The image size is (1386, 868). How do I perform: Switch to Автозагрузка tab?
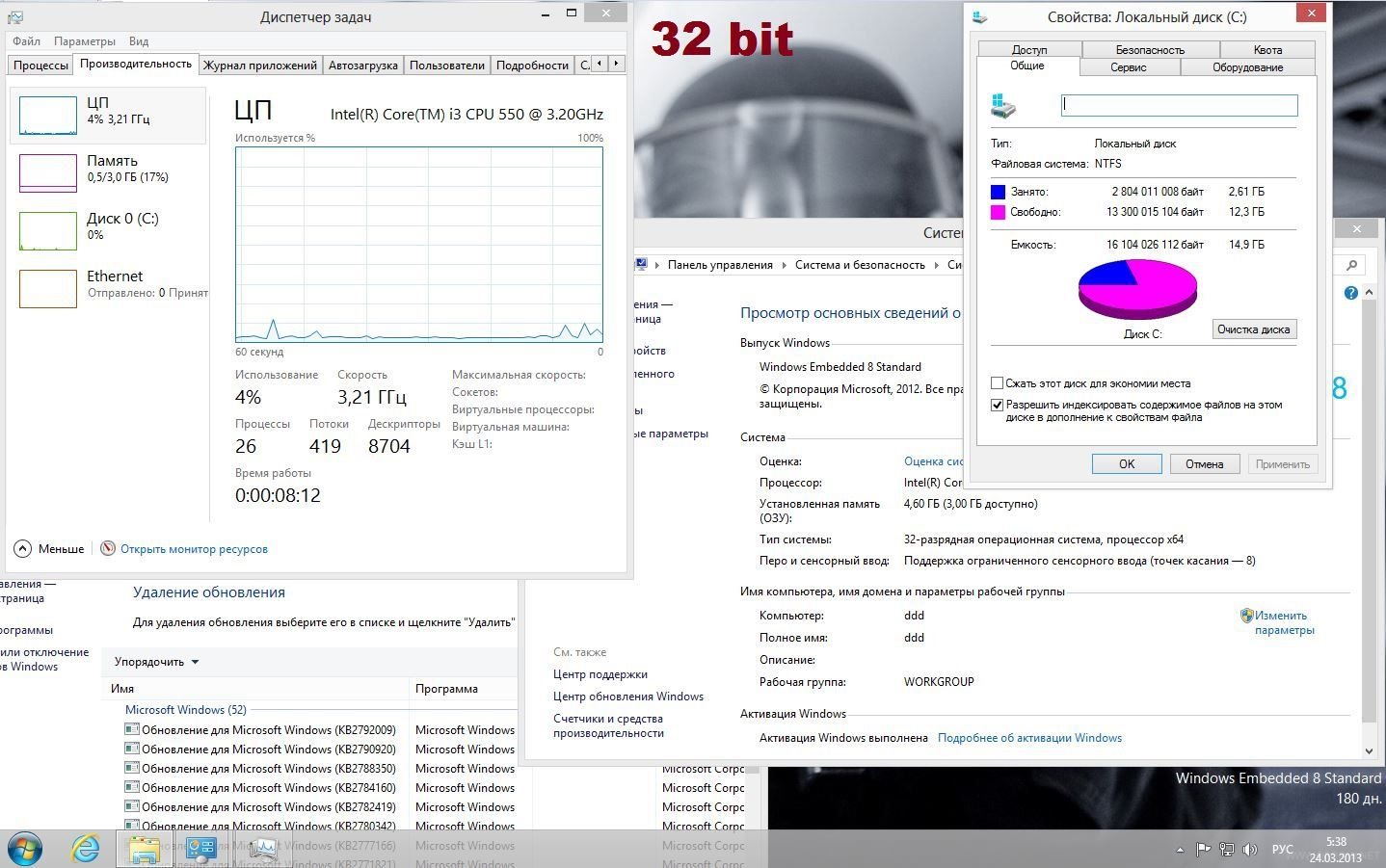click(363, 66)
